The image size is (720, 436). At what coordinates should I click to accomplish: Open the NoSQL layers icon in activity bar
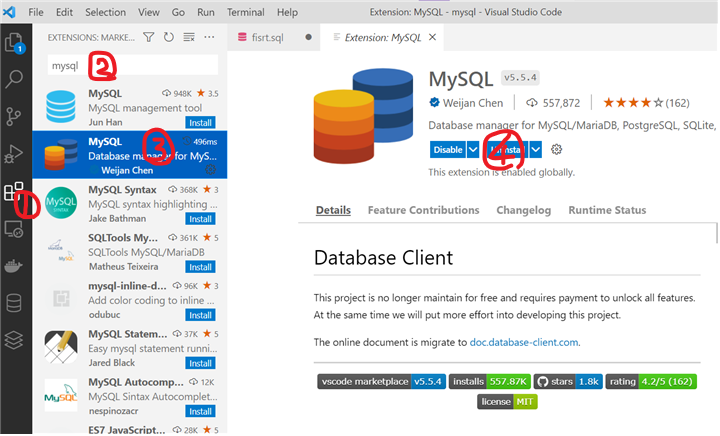[13, 341]
